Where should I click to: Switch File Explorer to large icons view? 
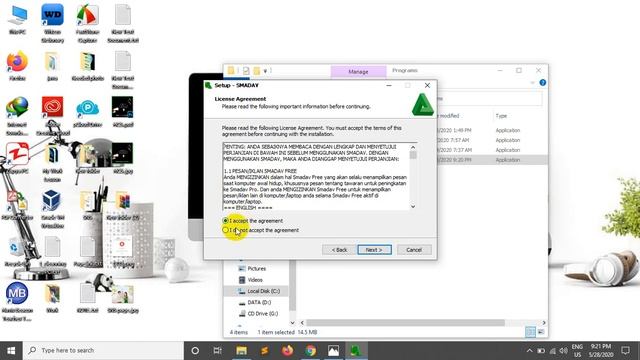click(541, 332)
